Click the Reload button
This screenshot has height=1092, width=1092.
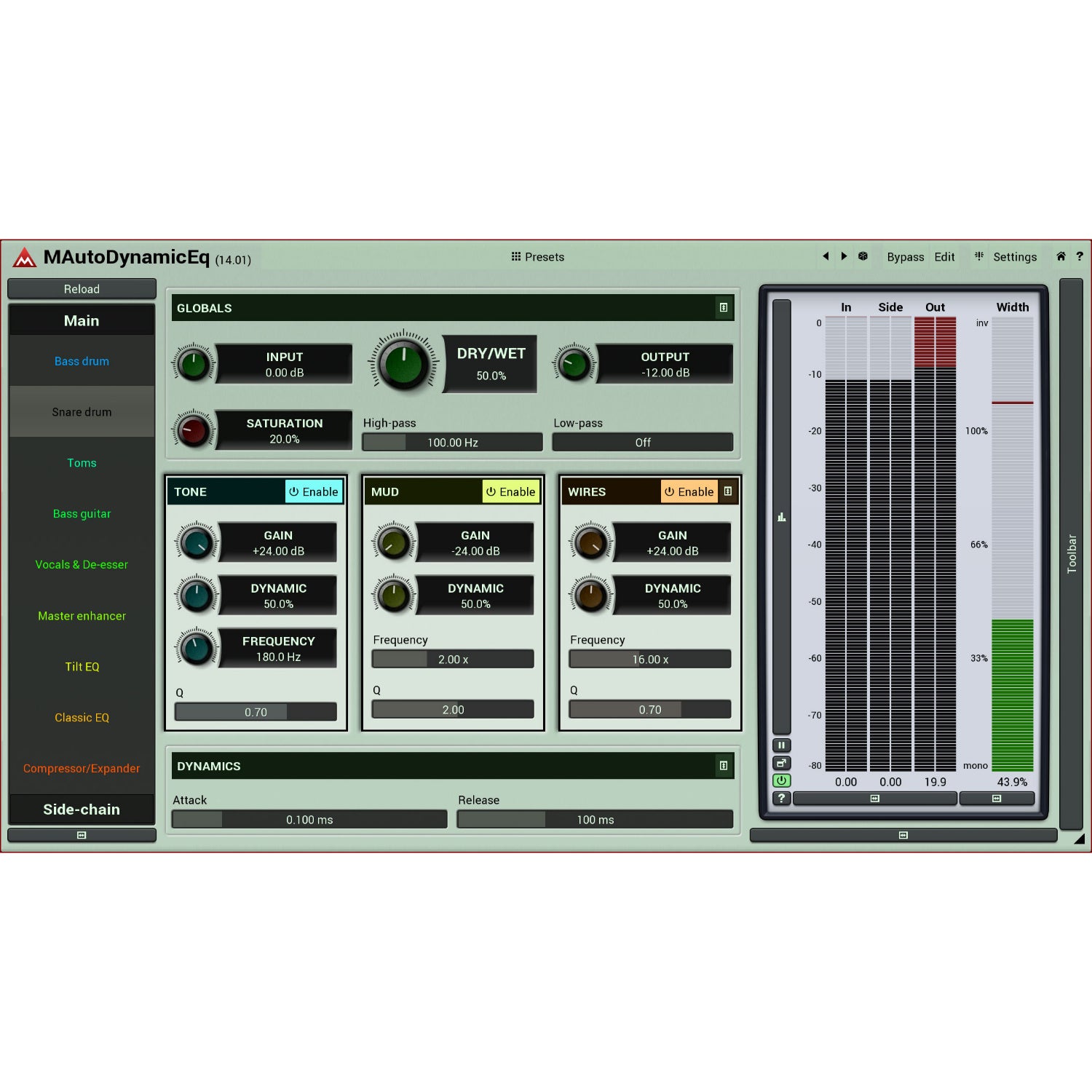point(82,289)
